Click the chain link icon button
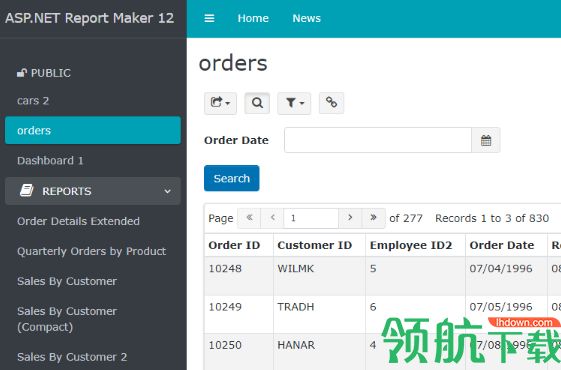The height and width of the screenshot is (370, 561). [331, 103]
